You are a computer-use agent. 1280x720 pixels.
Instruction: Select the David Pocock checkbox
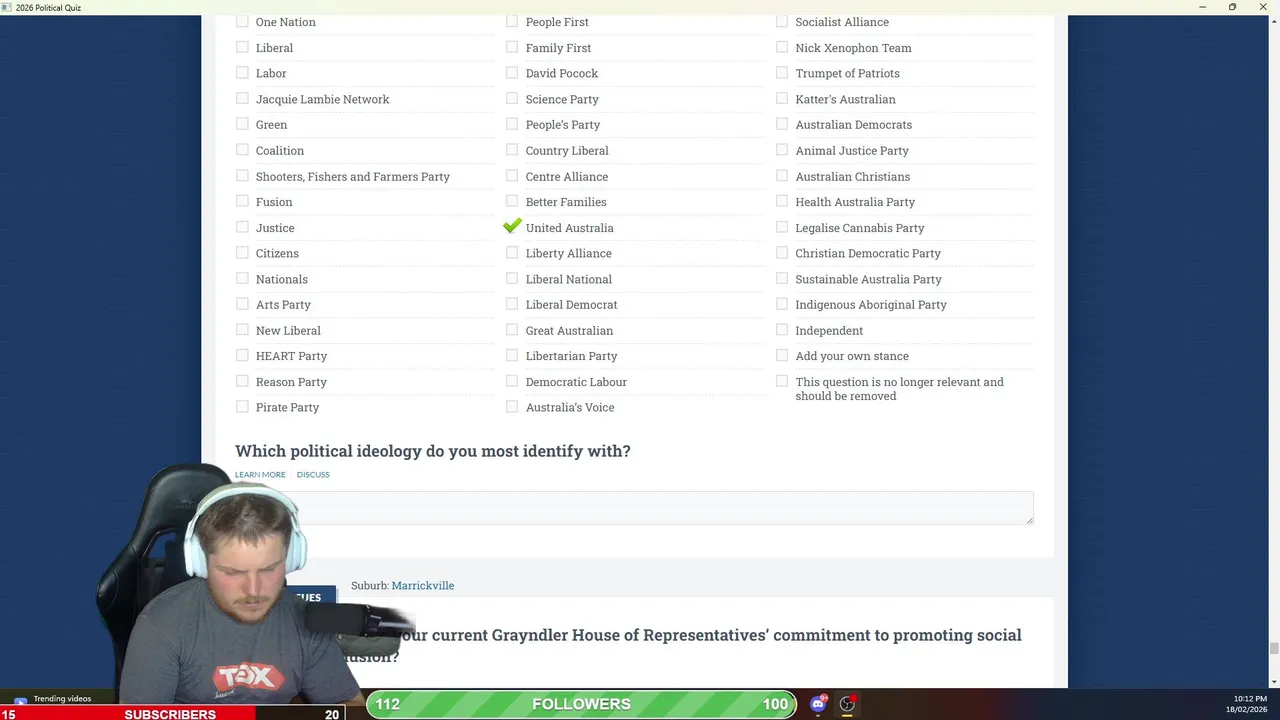[x=512, y=73]
